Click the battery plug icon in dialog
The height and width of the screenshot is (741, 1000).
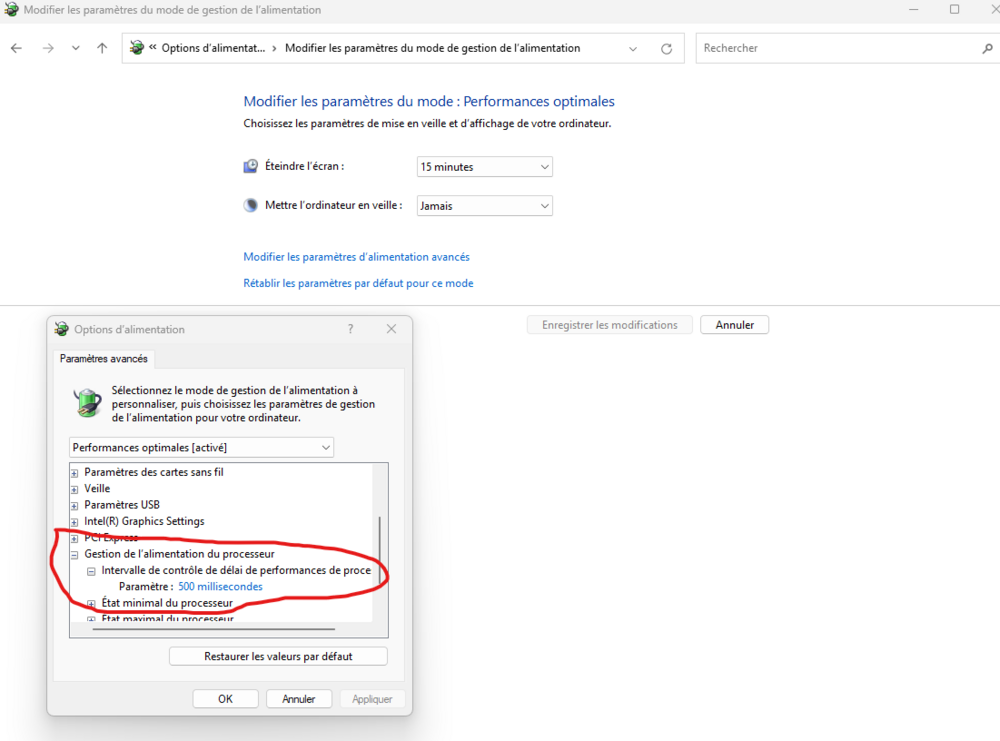[x=87, y=403]
